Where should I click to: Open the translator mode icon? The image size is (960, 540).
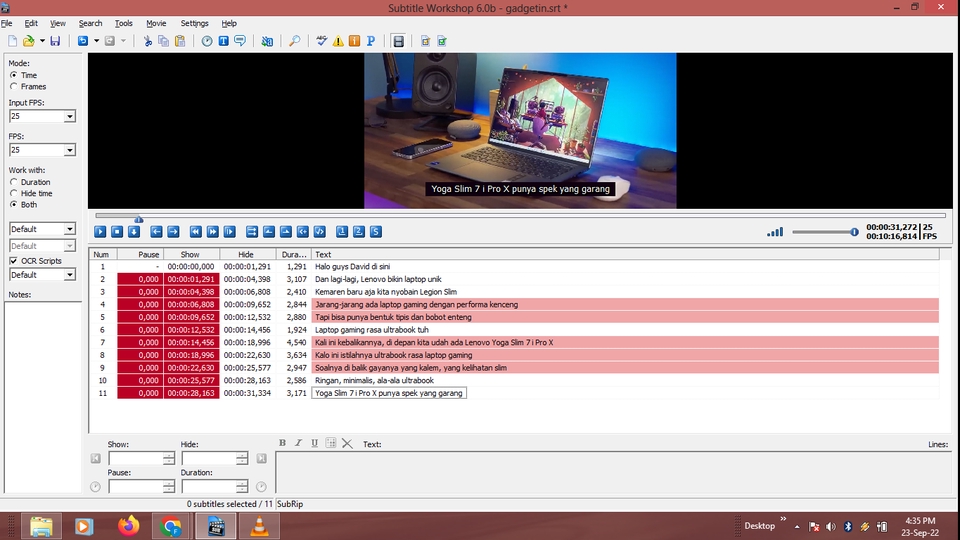(267, 41)
